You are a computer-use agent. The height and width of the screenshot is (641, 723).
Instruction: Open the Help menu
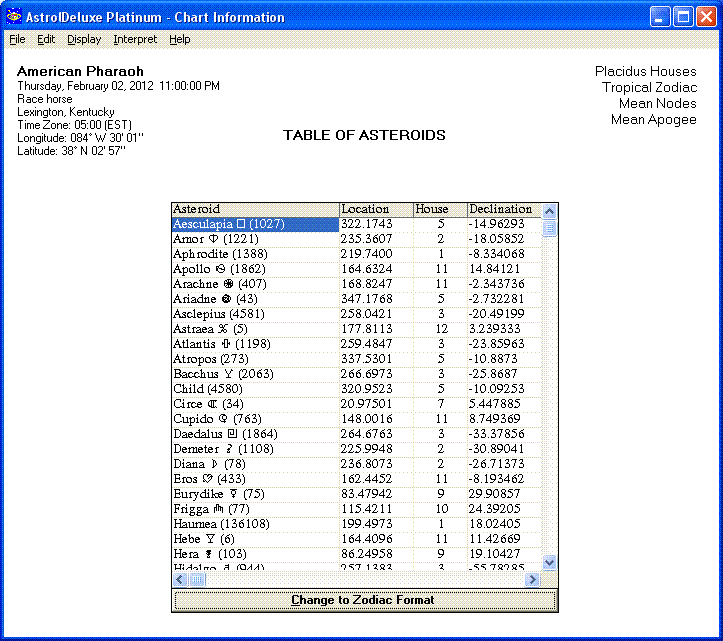179,39
